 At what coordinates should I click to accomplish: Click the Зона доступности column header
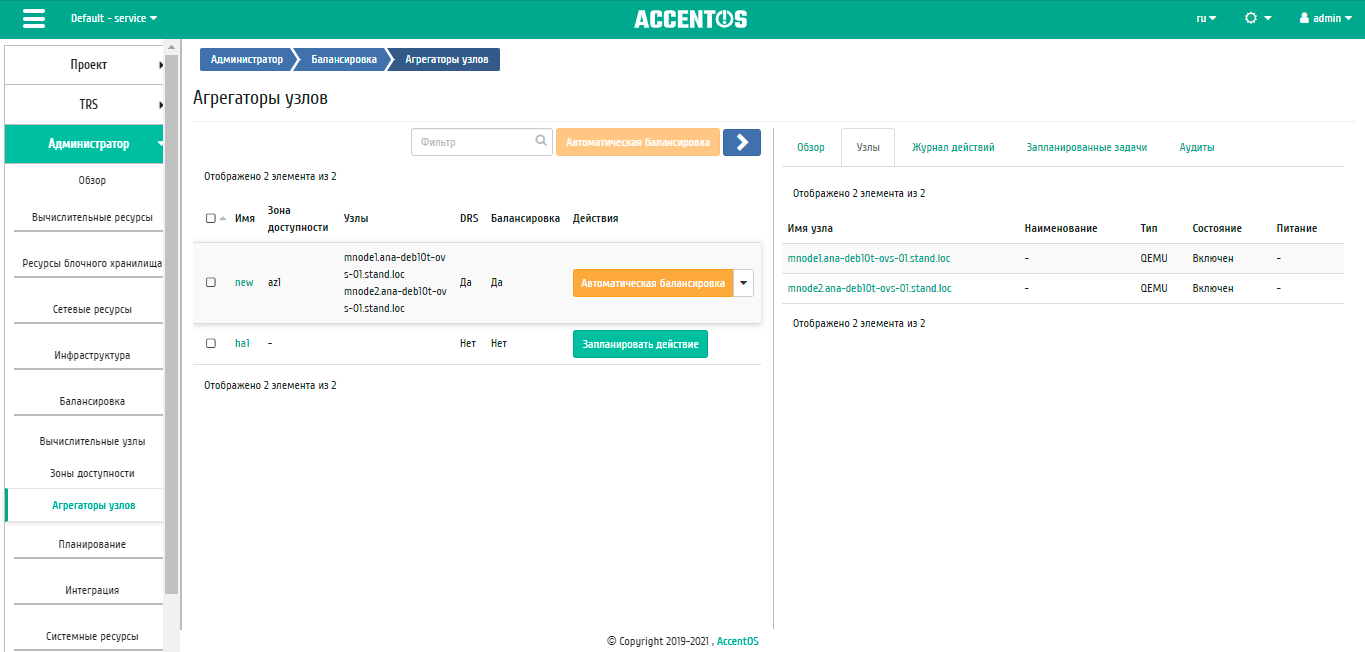pos(298,218)
